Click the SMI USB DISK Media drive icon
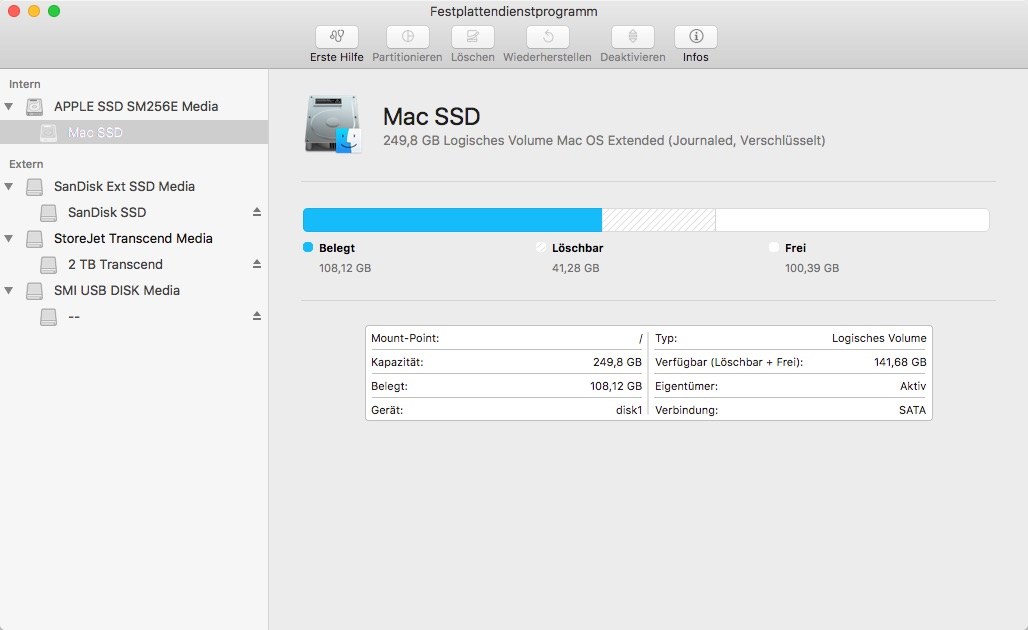This screenshot has height=630, width=1028. pos(35,291)
